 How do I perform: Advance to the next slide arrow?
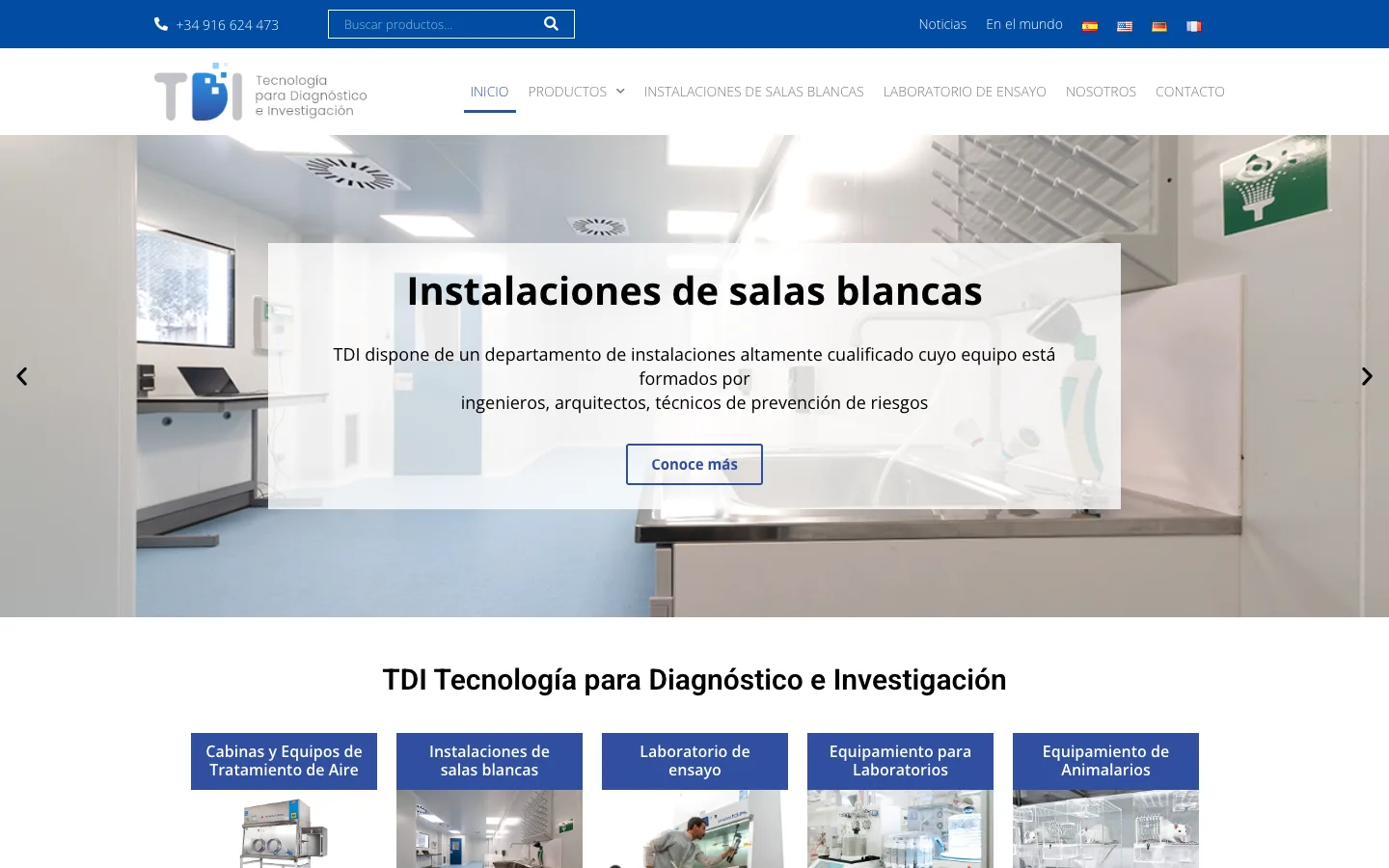point(1367,376)
